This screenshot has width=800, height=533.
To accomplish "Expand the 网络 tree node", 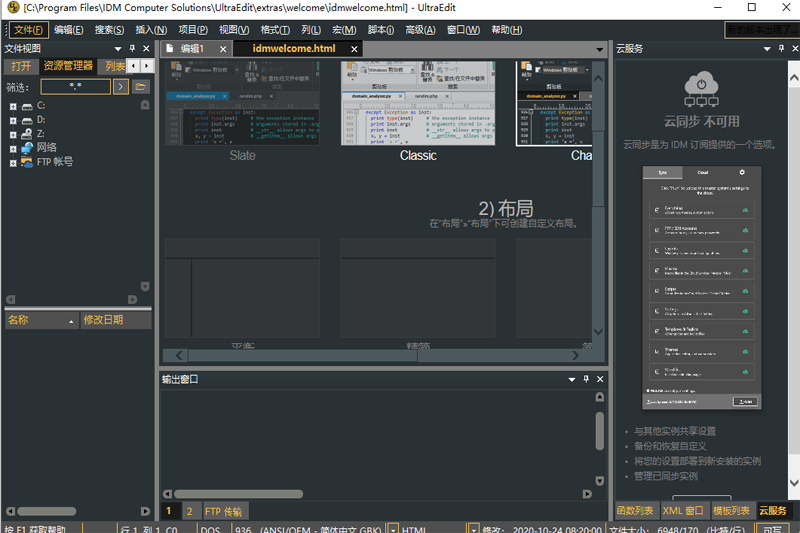I will pos(13,148).
